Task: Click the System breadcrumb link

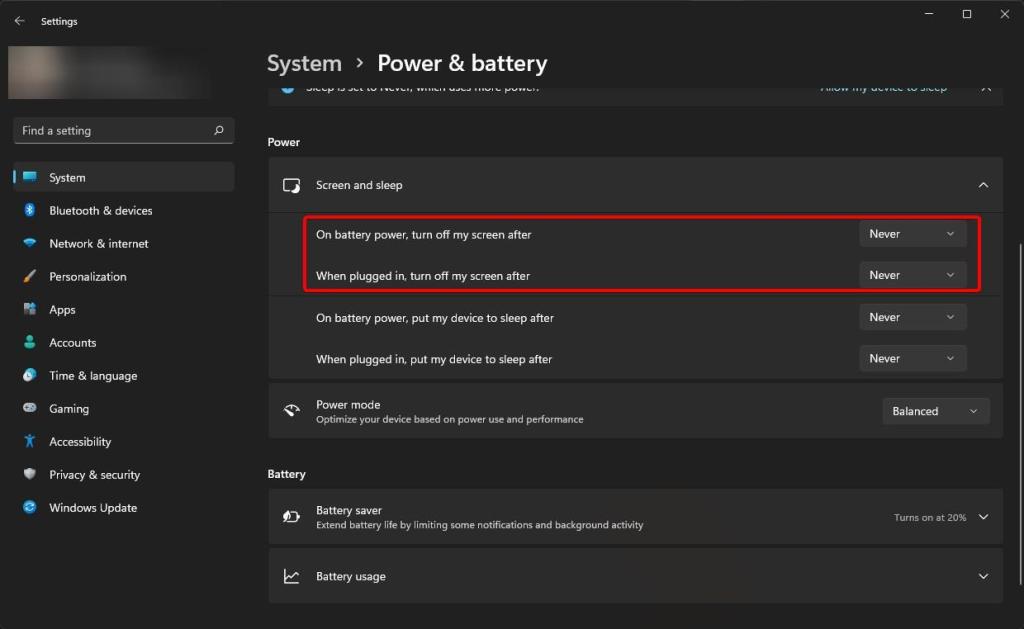Action: coord(304,63)
